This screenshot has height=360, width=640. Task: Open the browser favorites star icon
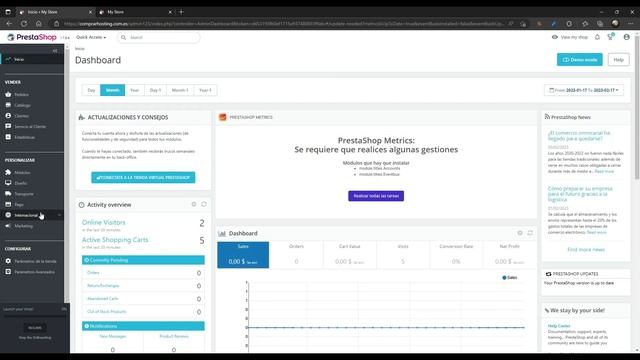point(585,24)
